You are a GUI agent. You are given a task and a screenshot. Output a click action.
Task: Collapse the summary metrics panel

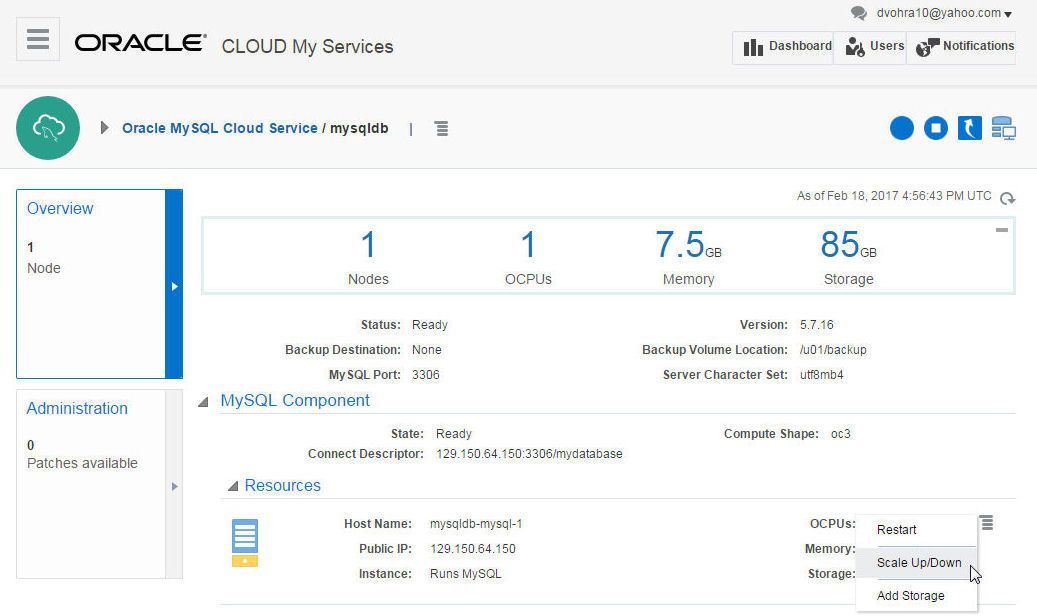(1002, 230)
